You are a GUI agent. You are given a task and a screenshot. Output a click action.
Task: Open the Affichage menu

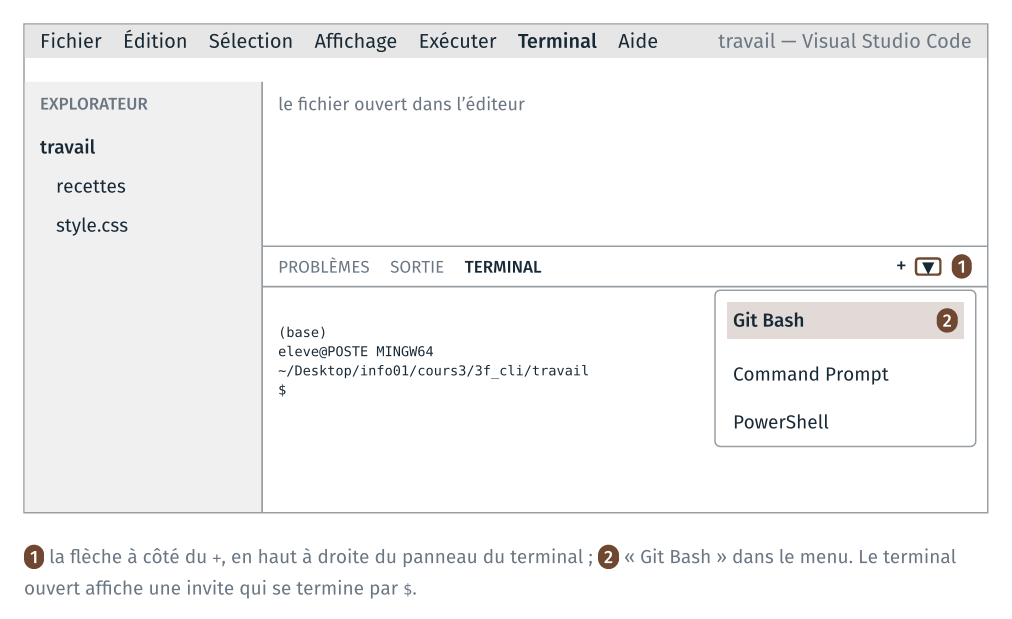tap(356, 41)
